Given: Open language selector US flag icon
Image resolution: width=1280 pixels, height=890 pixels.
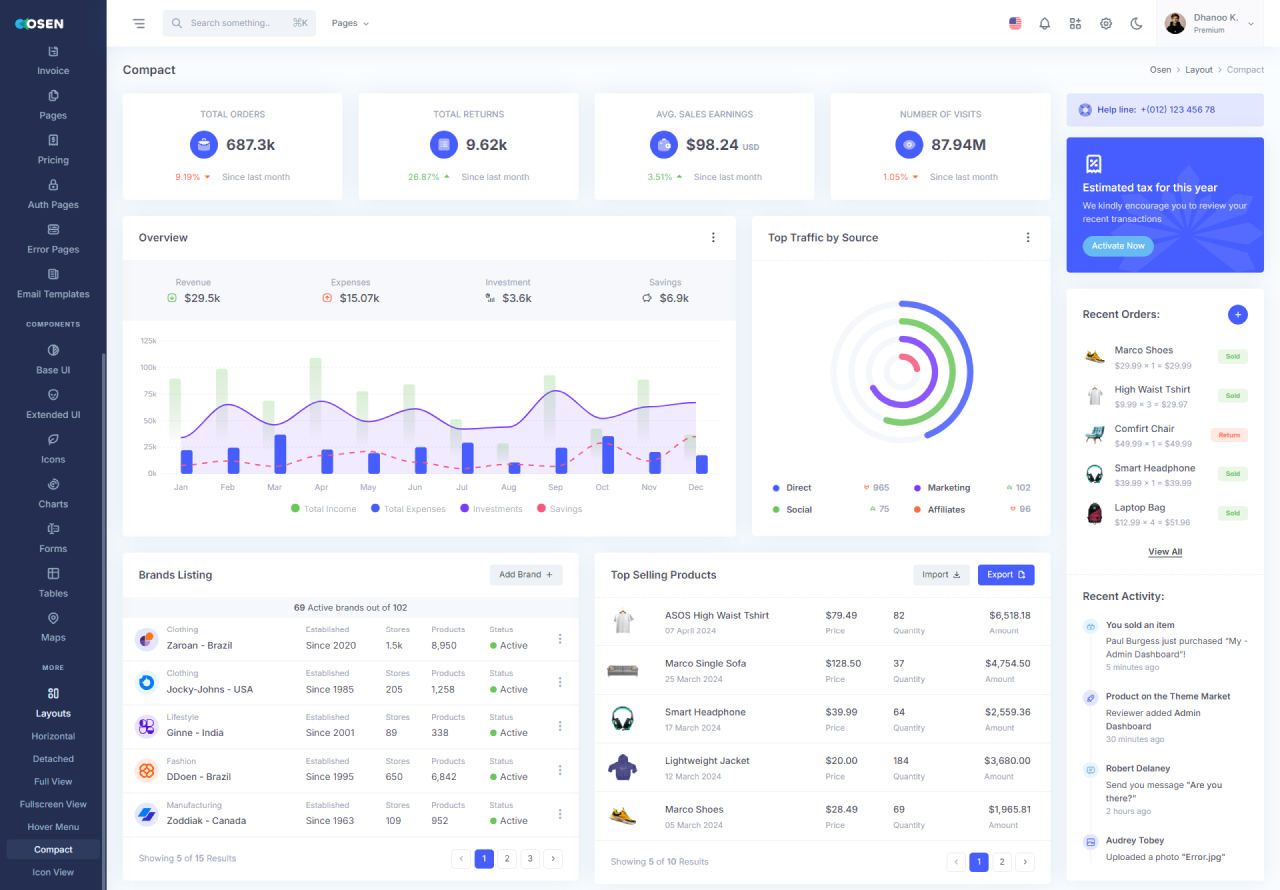Looking at the screenshot, I should coord(1015,23).
